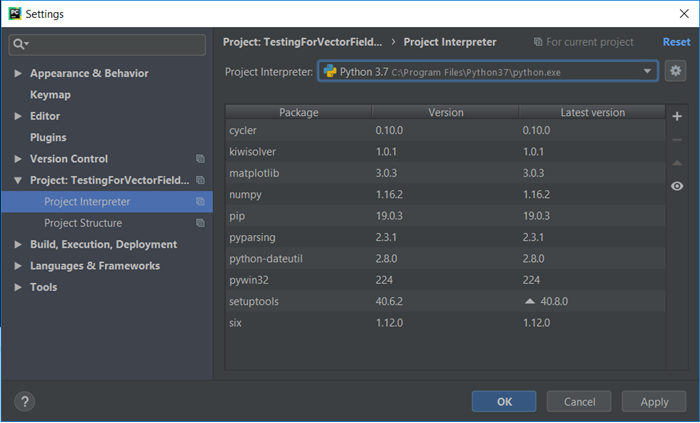Click the project-level icon beside Version Control
This screenshot has height=423, width=700.
point(200,159)
